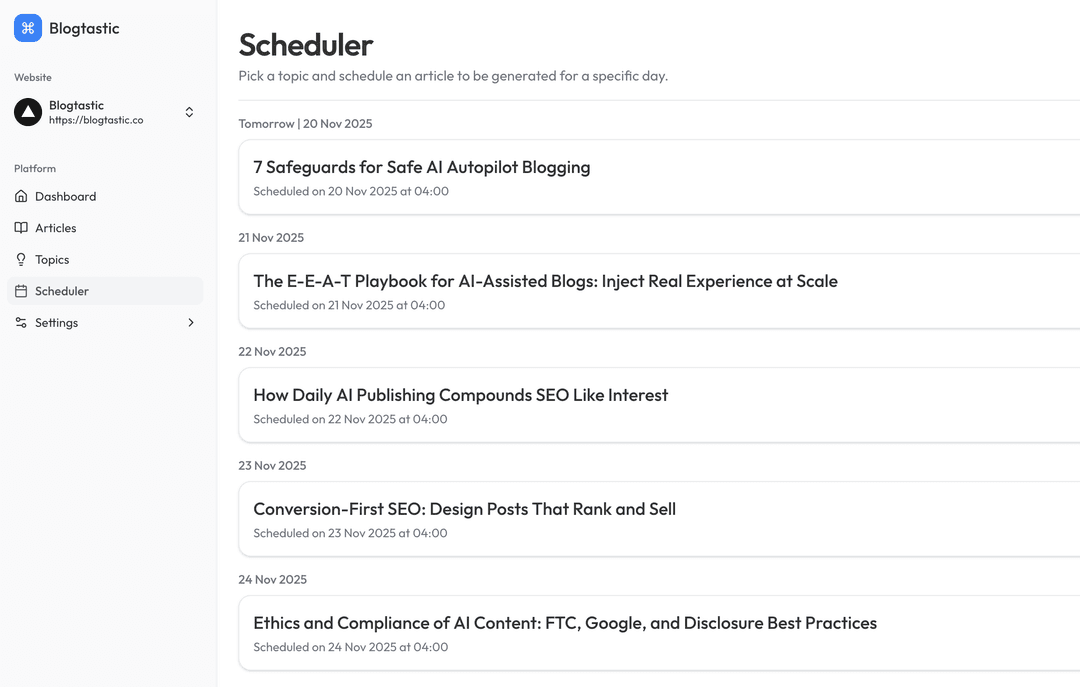The width and height of the screenshot is (1080, 687).
Task: Select the Topics lightbulb icon
Action: (x=21, y=259)
